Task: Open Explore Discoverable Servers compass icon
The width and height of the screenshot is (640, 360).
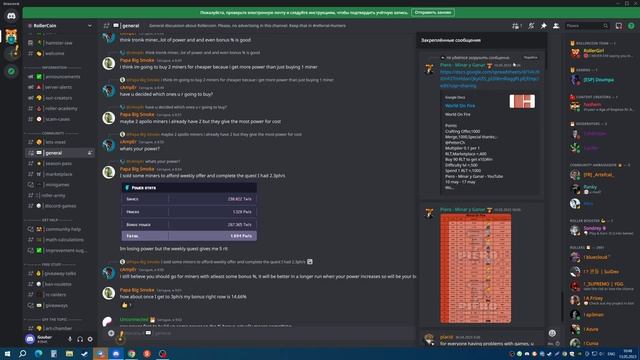Action: point(11,71)
